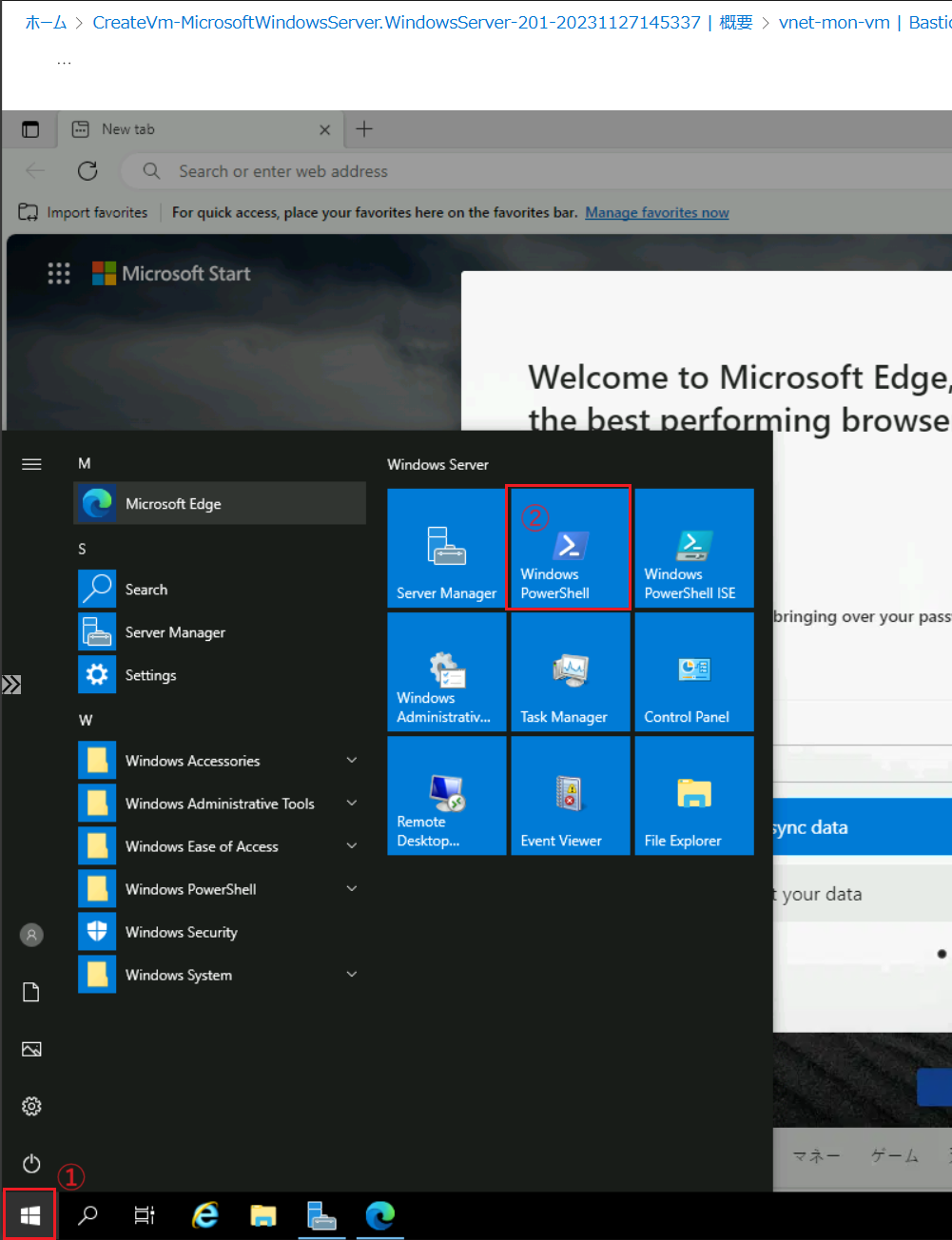The width and height of the screenshot is (952, 1240).
Task: Click the Windows Server tile group title
Action: click(x=437, y=464)
